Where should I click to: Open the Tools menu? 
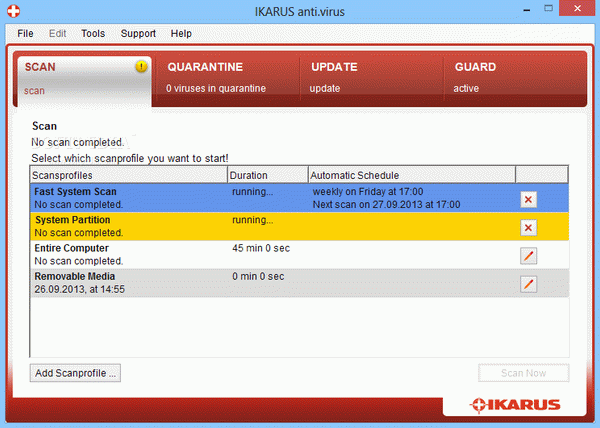(x=93, y=34)
